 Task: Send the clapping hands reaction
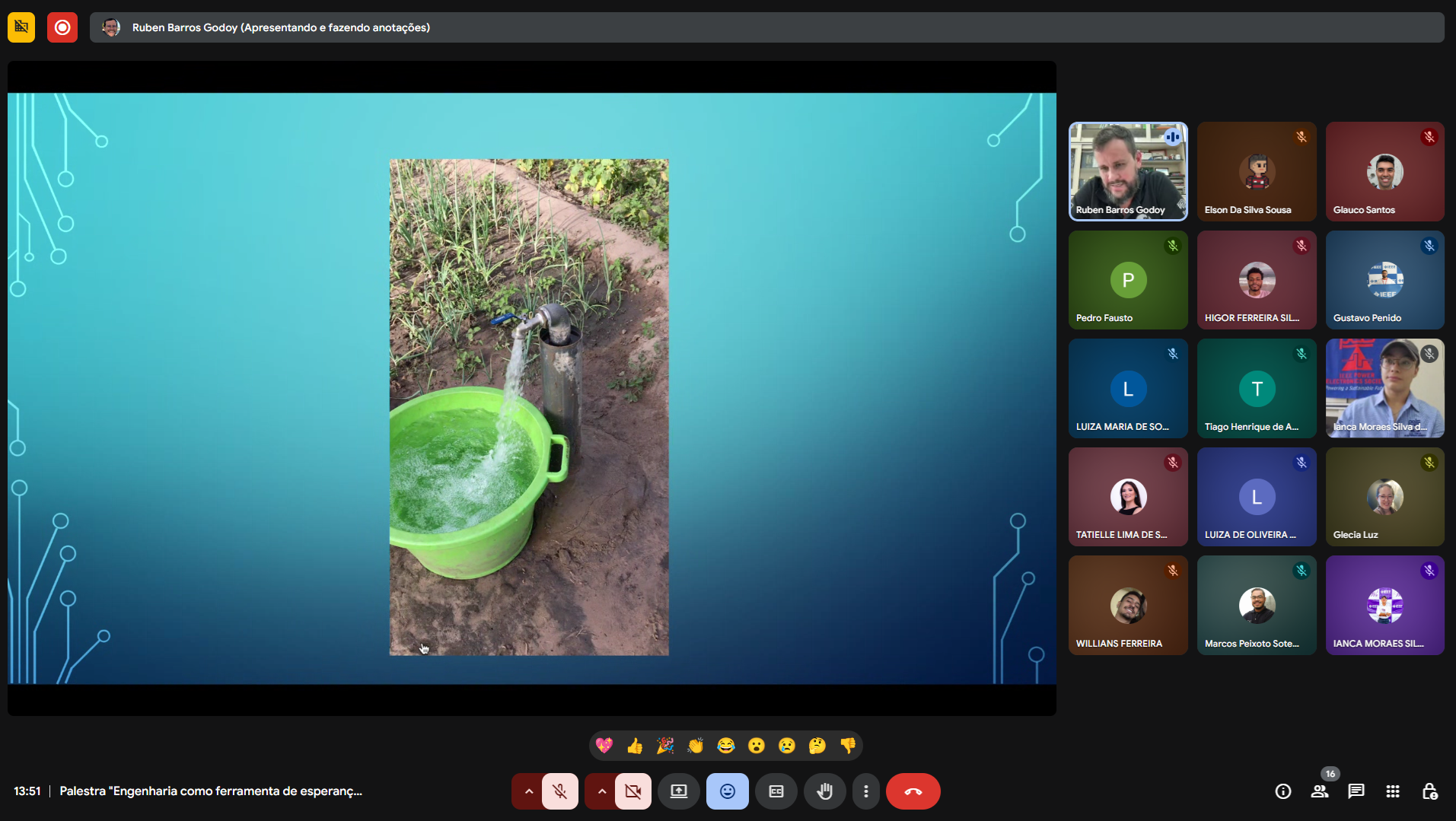click(696, 746)
